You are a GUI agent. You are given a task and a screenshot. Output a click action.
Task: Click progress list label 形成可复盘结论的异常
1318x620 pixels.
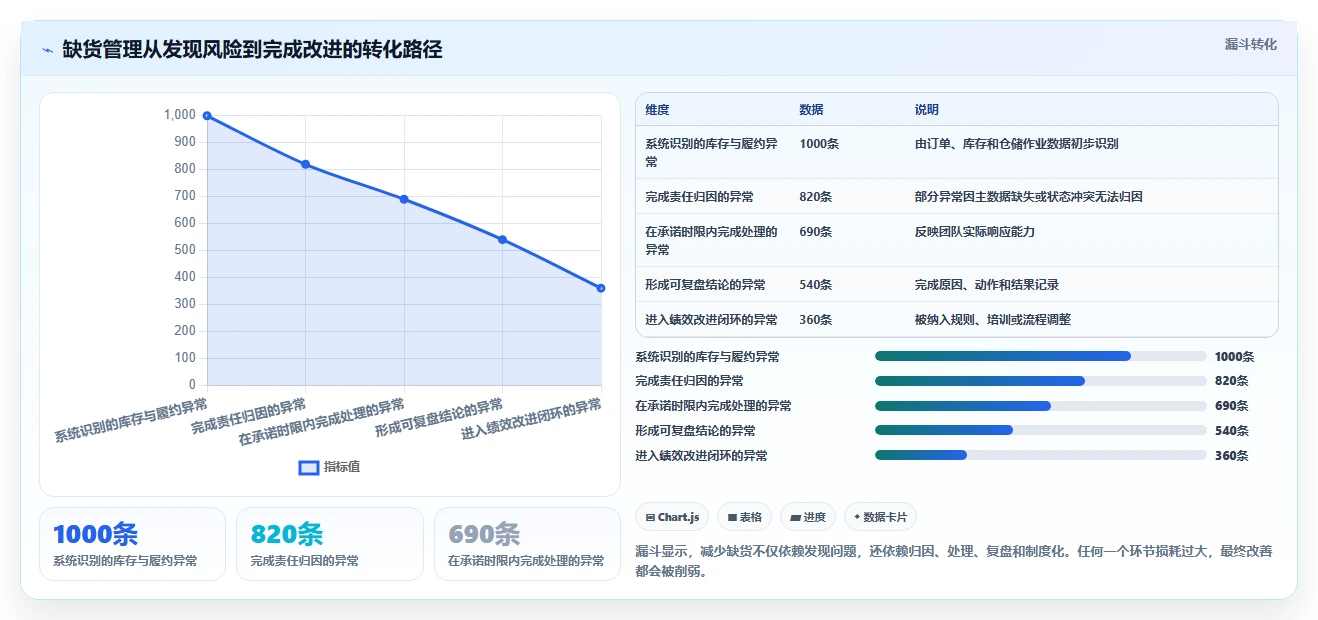[x=695, y=431]
